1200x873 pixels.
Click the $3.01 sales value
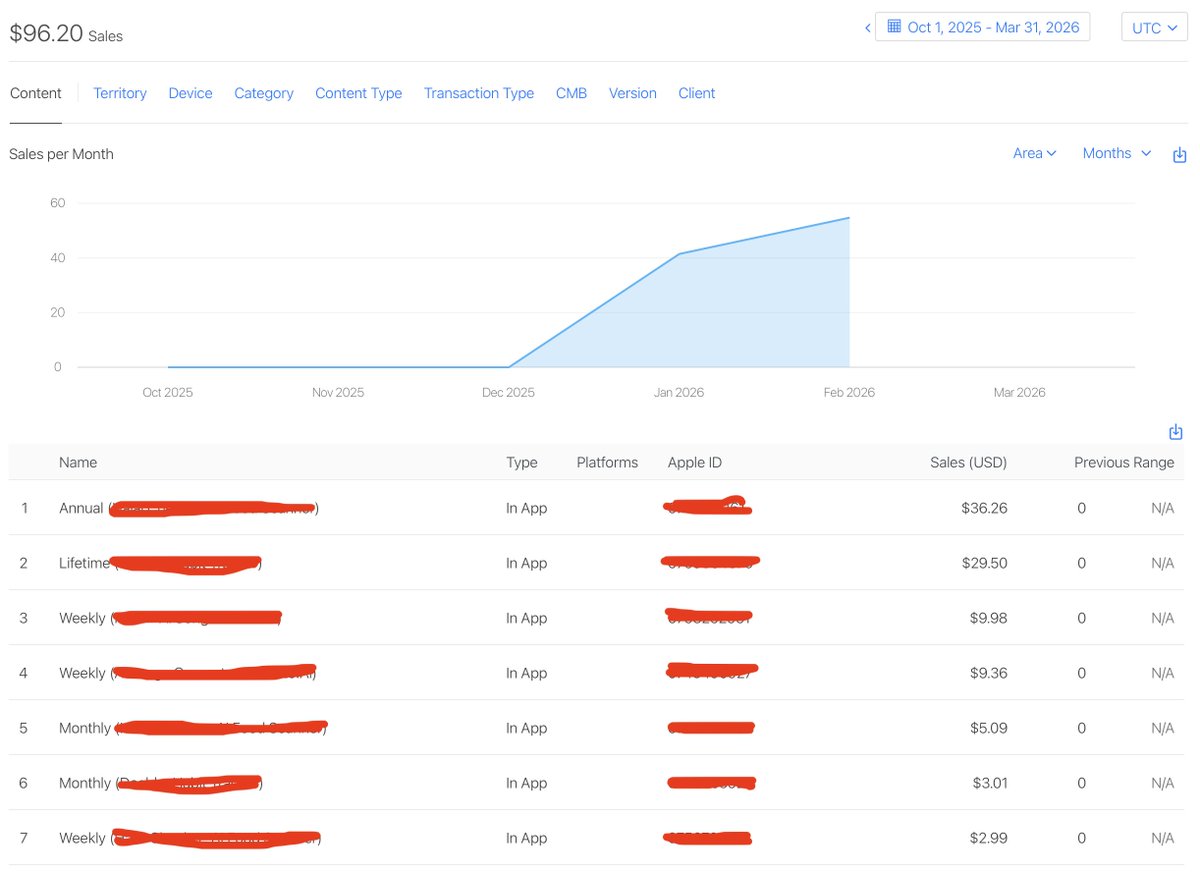(990, 783)
